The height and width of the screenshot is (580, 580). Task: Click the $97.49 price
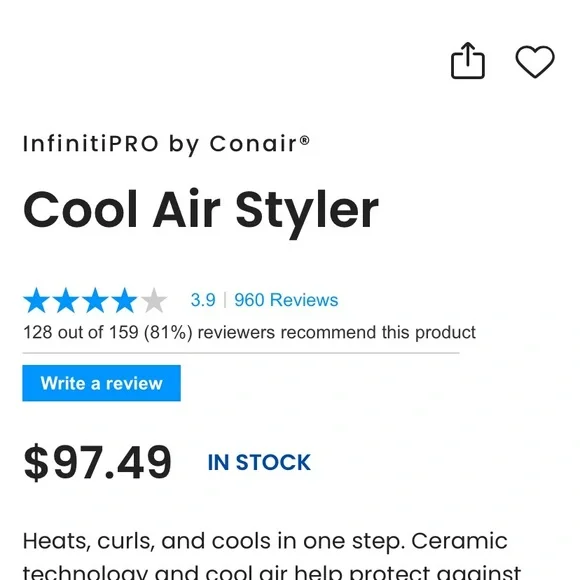97,462
